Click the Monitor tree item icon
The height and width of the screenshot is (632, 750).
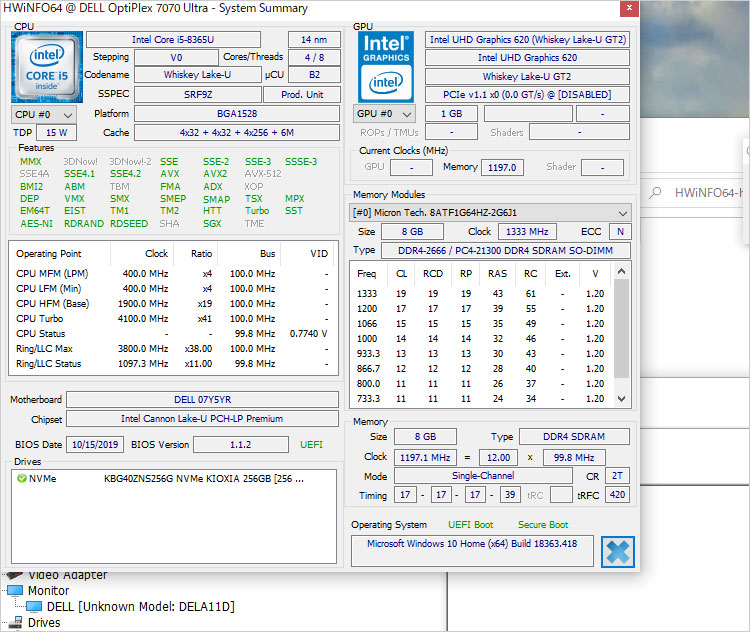coord(15,590)
